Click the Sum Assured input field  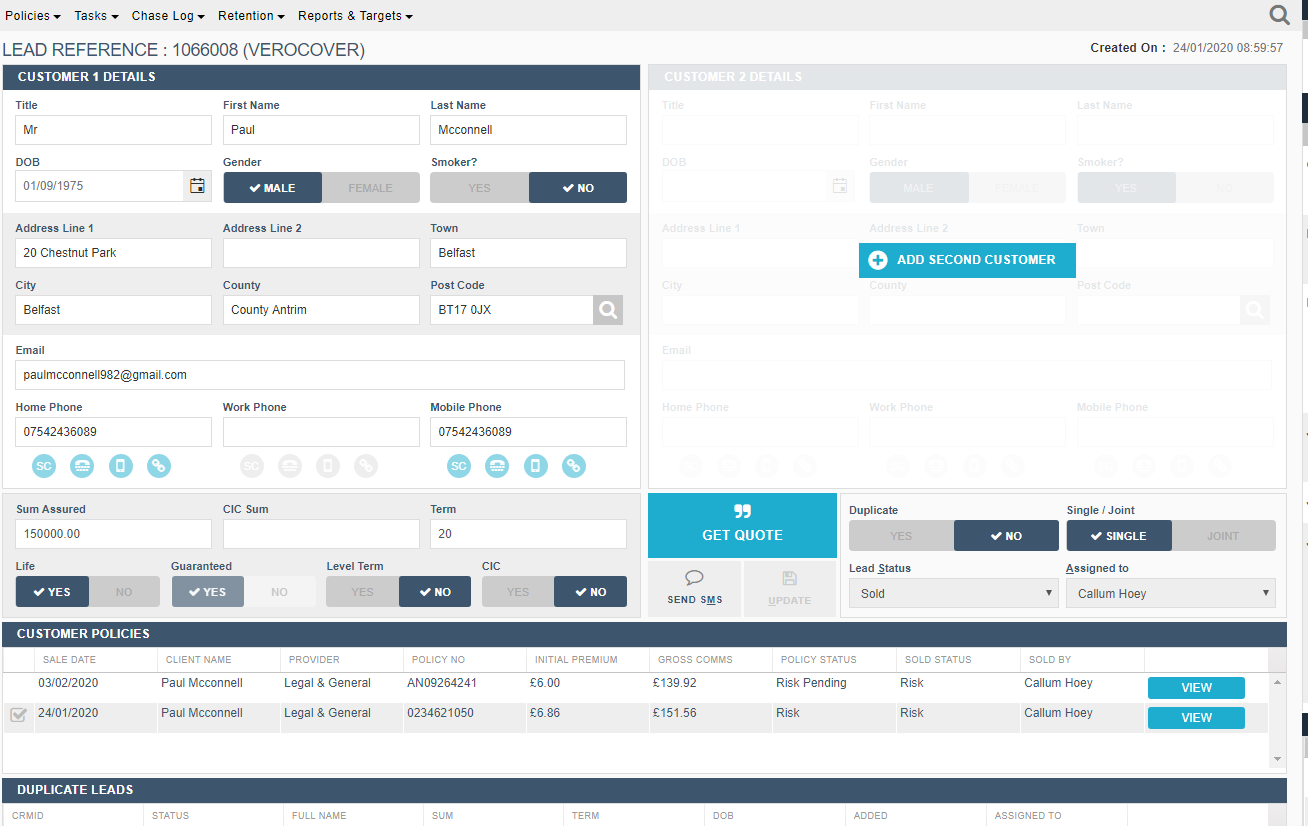click(x=113, y=534)
